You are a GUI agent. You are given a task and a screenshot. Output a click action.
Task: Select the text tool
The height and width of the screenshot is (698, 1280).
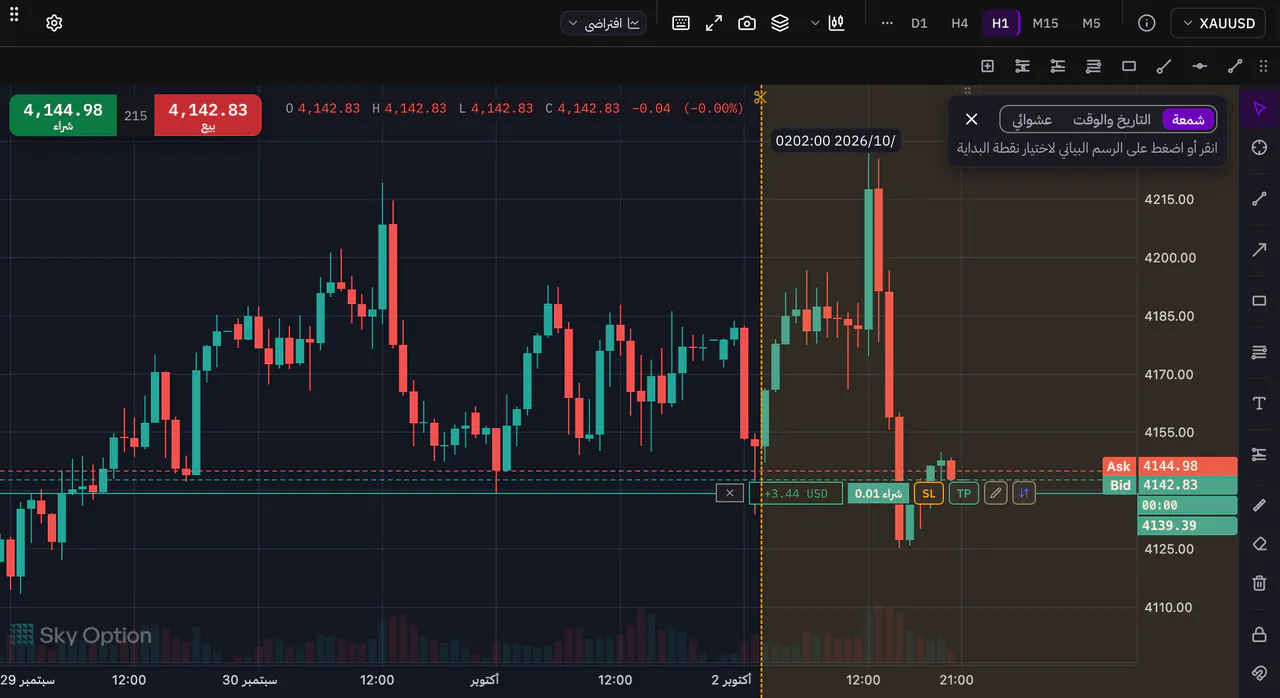click(1259, 403)
